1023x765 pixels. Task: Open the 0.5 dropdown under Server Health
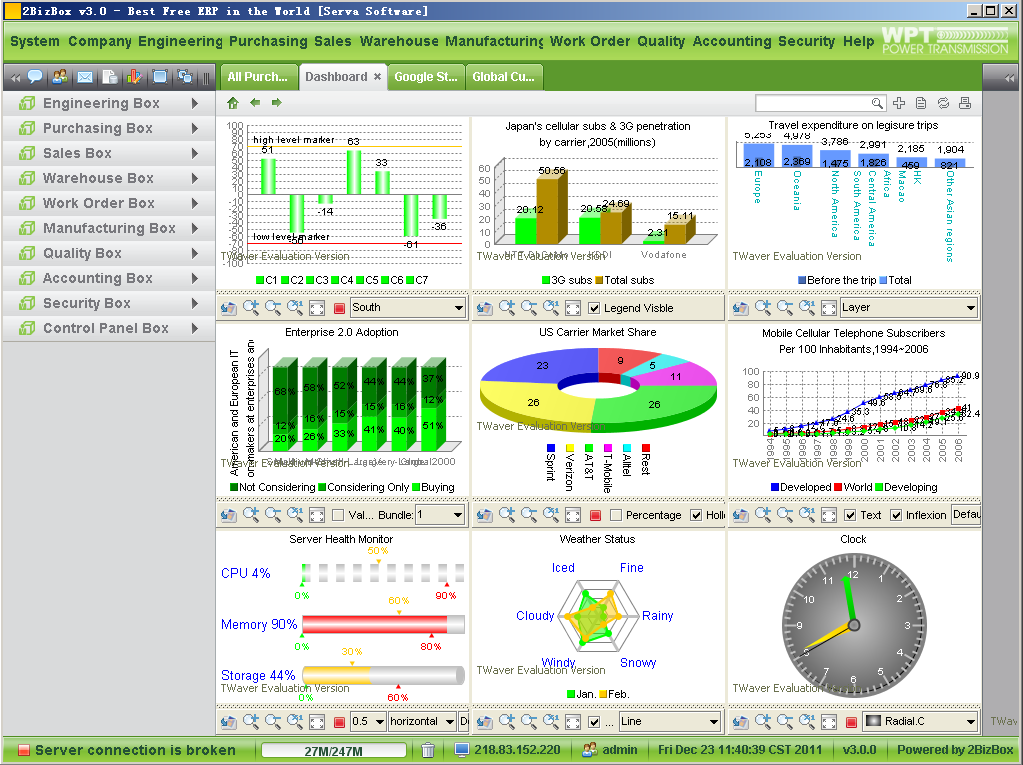pyautogui.click(x=367, y=721)
